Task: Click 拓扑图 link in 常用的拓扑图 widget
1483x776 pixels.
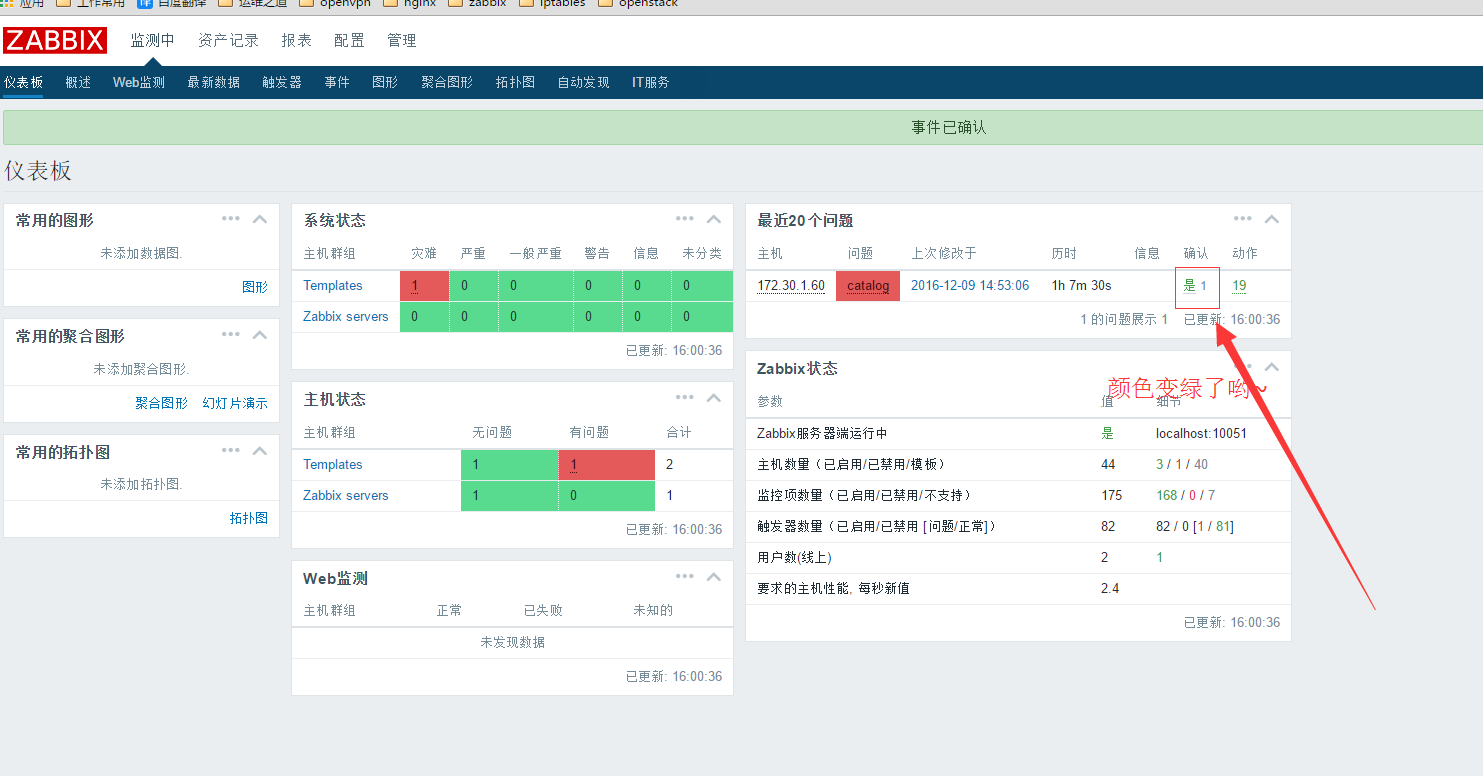Action: point(249,518)
